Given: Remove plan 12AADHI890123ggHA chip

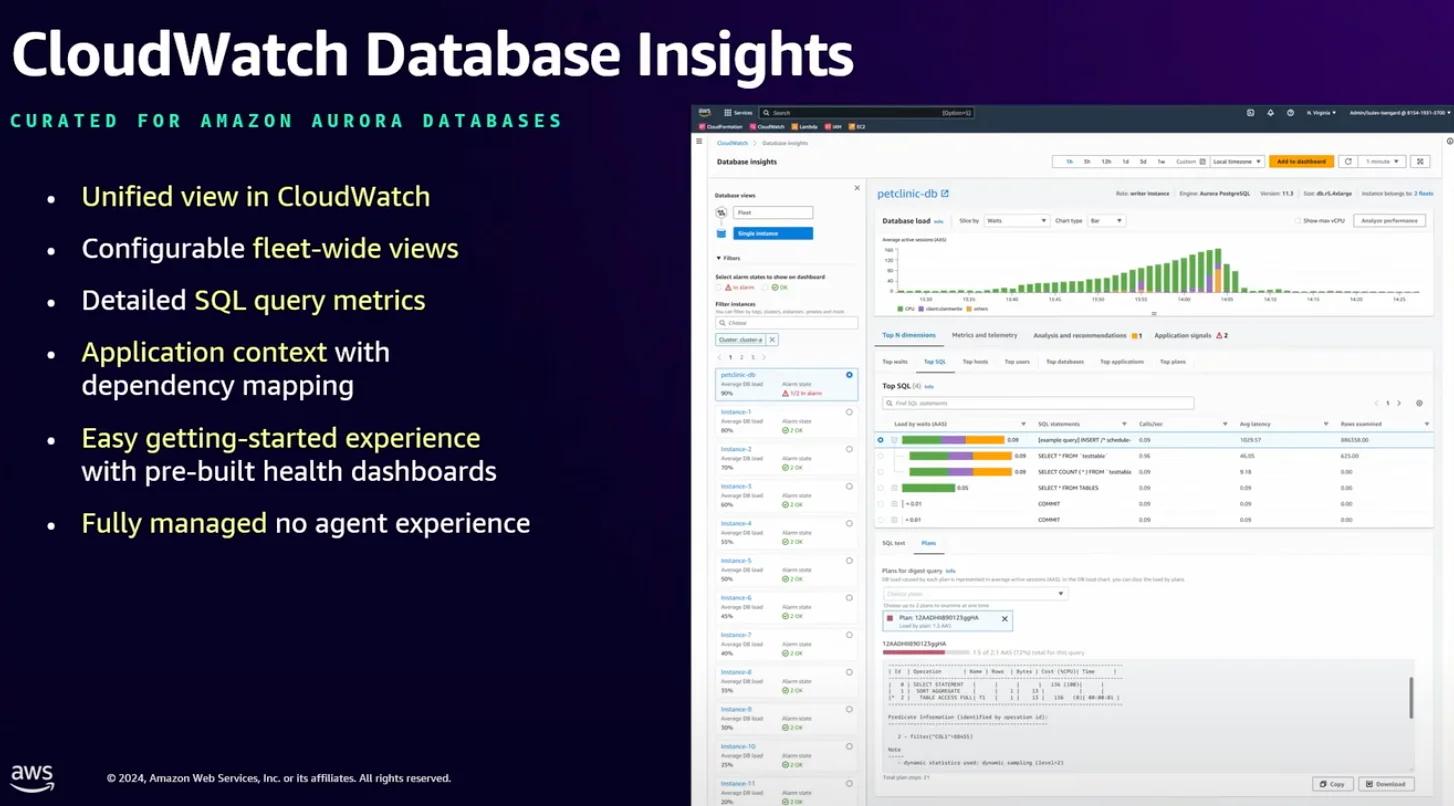Looking at the screenshot, I should pyautogui.click(x=1005, y=619).
